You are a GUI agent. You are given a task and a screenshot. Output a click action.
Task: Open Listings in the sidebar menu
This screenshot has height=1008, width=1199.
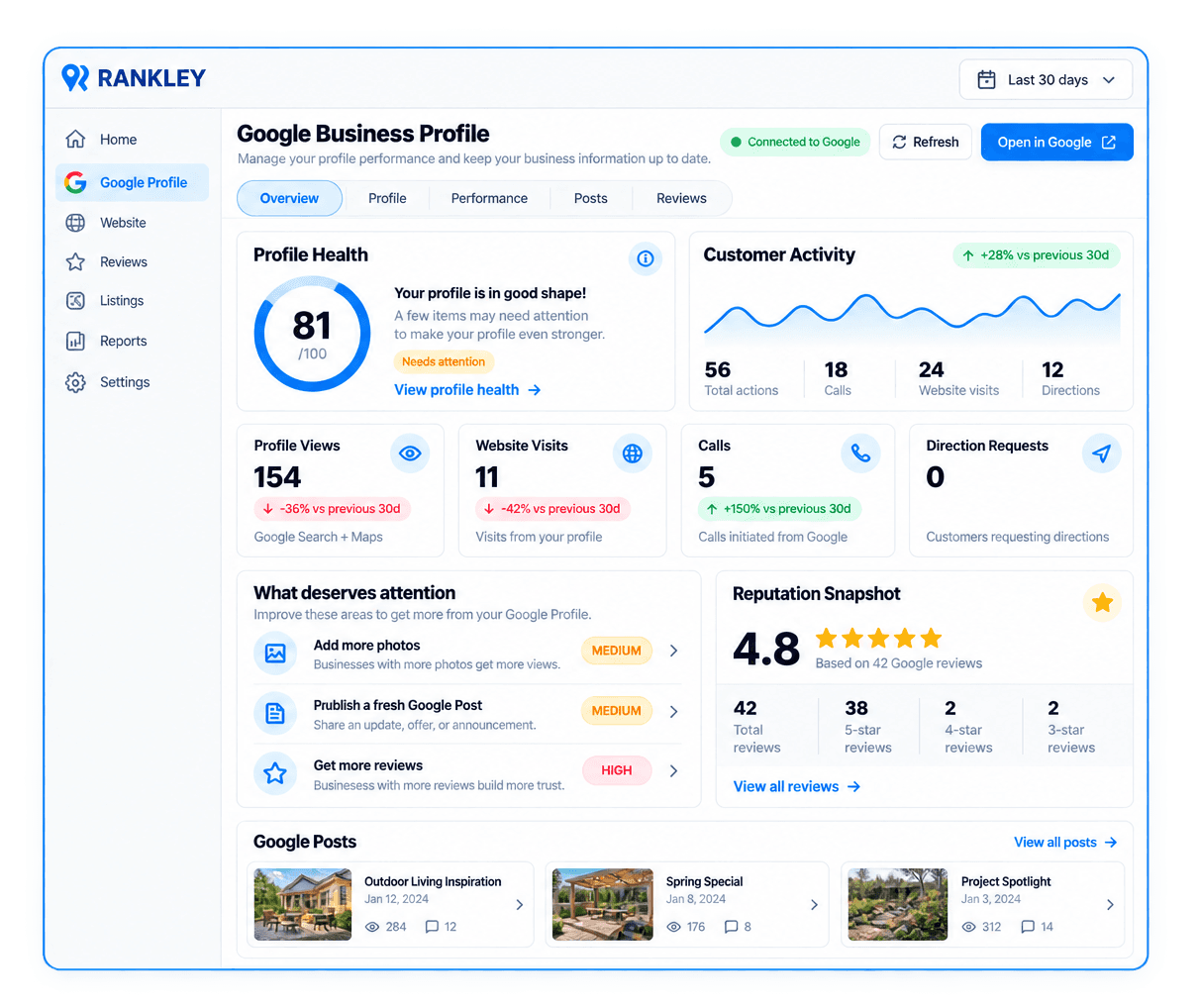point(132,301)
